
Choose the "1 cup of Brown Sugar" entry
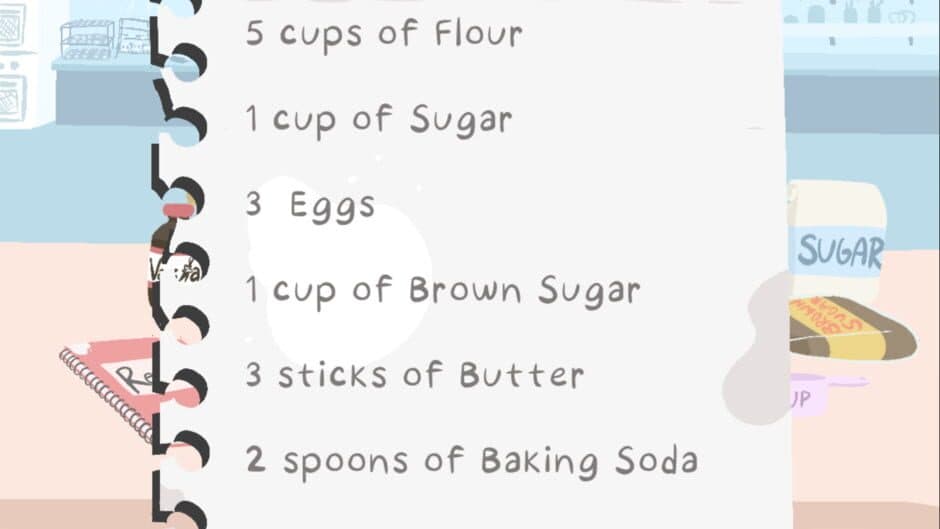442,291
